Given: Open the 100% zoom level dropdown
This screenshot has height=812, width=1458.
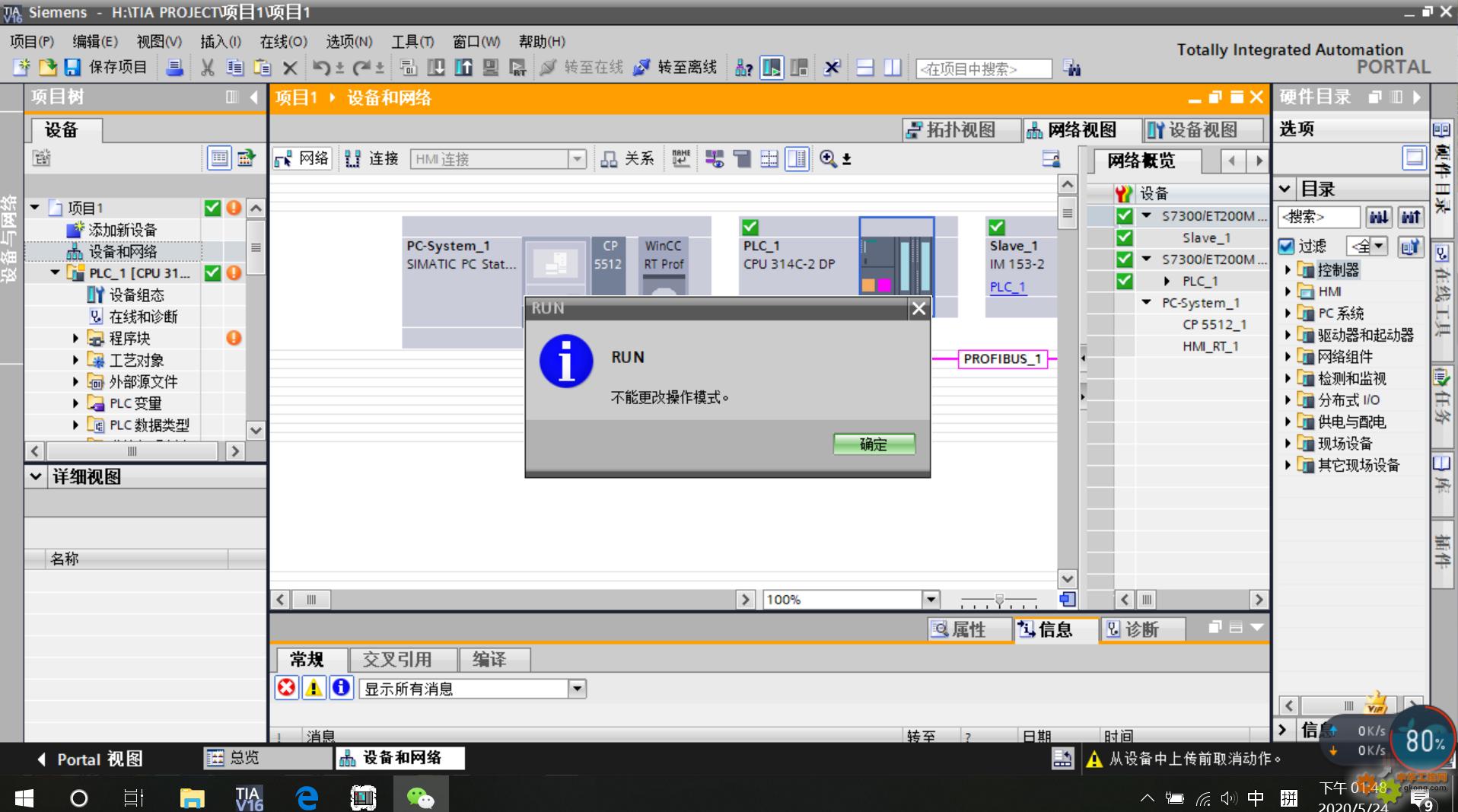Looking at the screenshot, I should click(931, 599).
